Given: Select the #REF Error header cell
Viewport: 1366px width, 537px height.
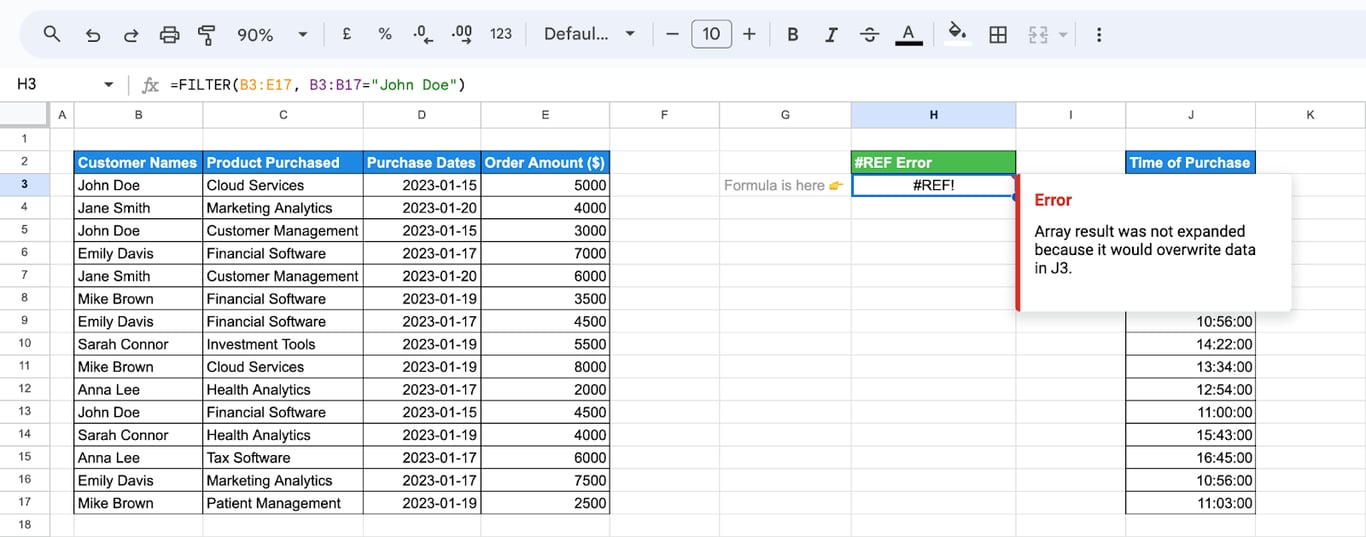Looking at the screenshot, I should point(933,162).
